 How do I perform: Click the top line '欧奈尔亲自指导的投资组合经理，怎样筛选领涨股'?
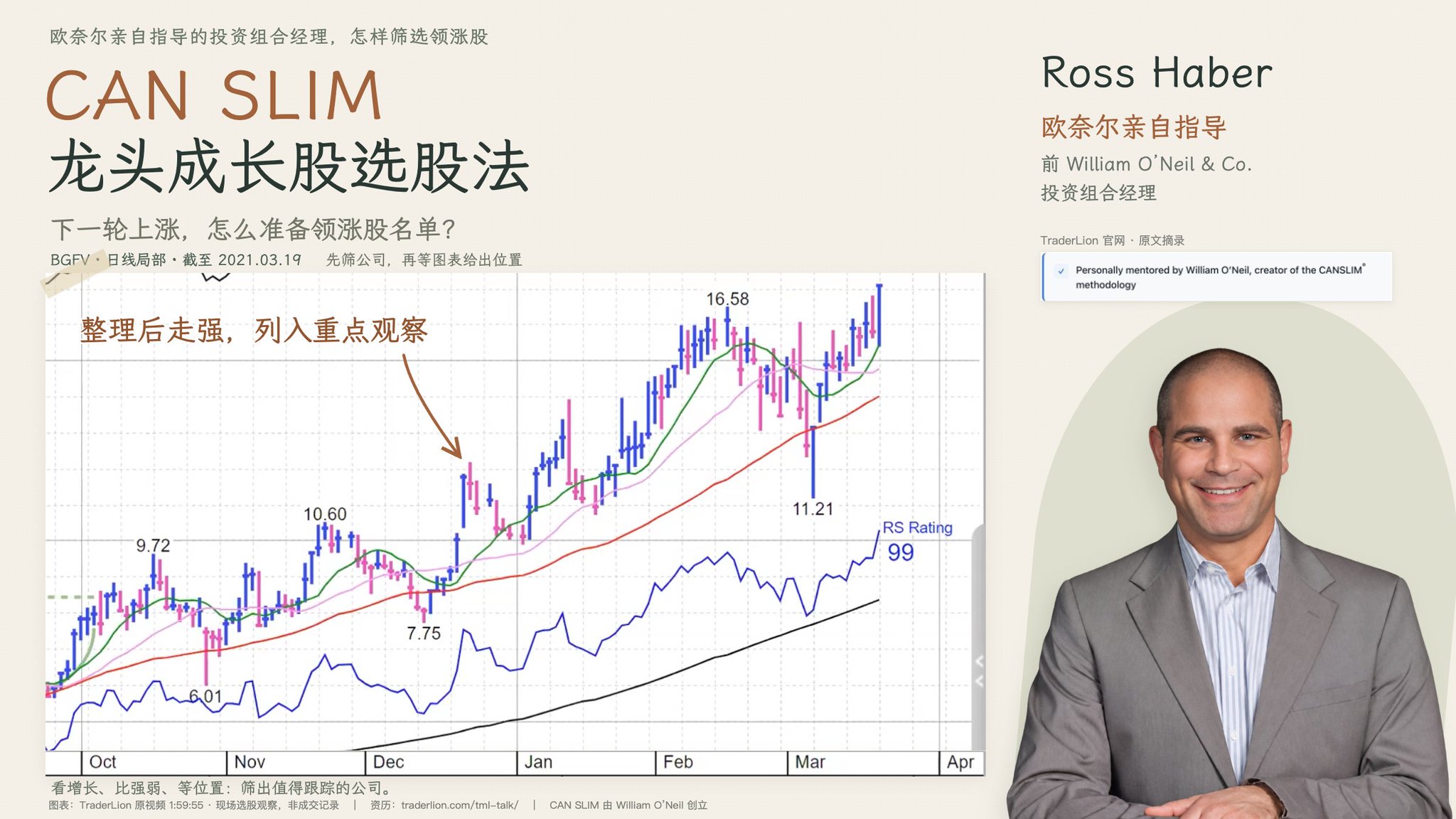pyautogui.click(x=269, y=36)
